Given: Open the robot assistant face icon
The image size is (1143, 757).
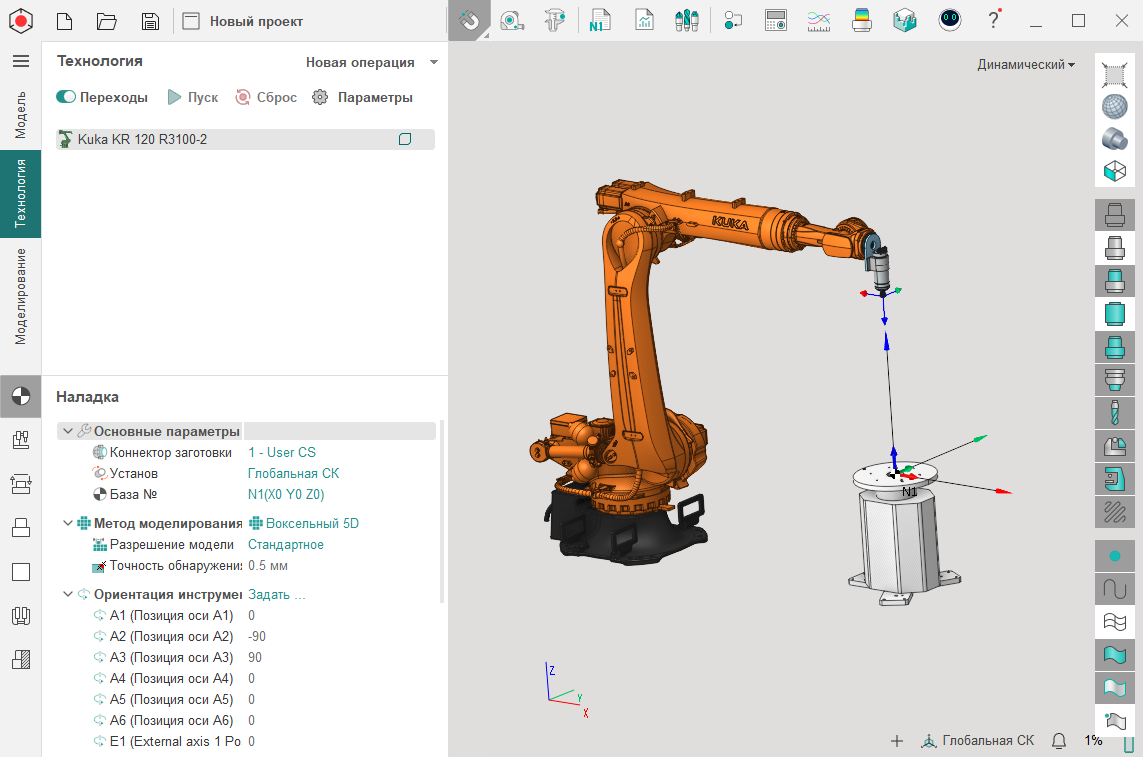Looking at the screenshot, I should point(950,20).
